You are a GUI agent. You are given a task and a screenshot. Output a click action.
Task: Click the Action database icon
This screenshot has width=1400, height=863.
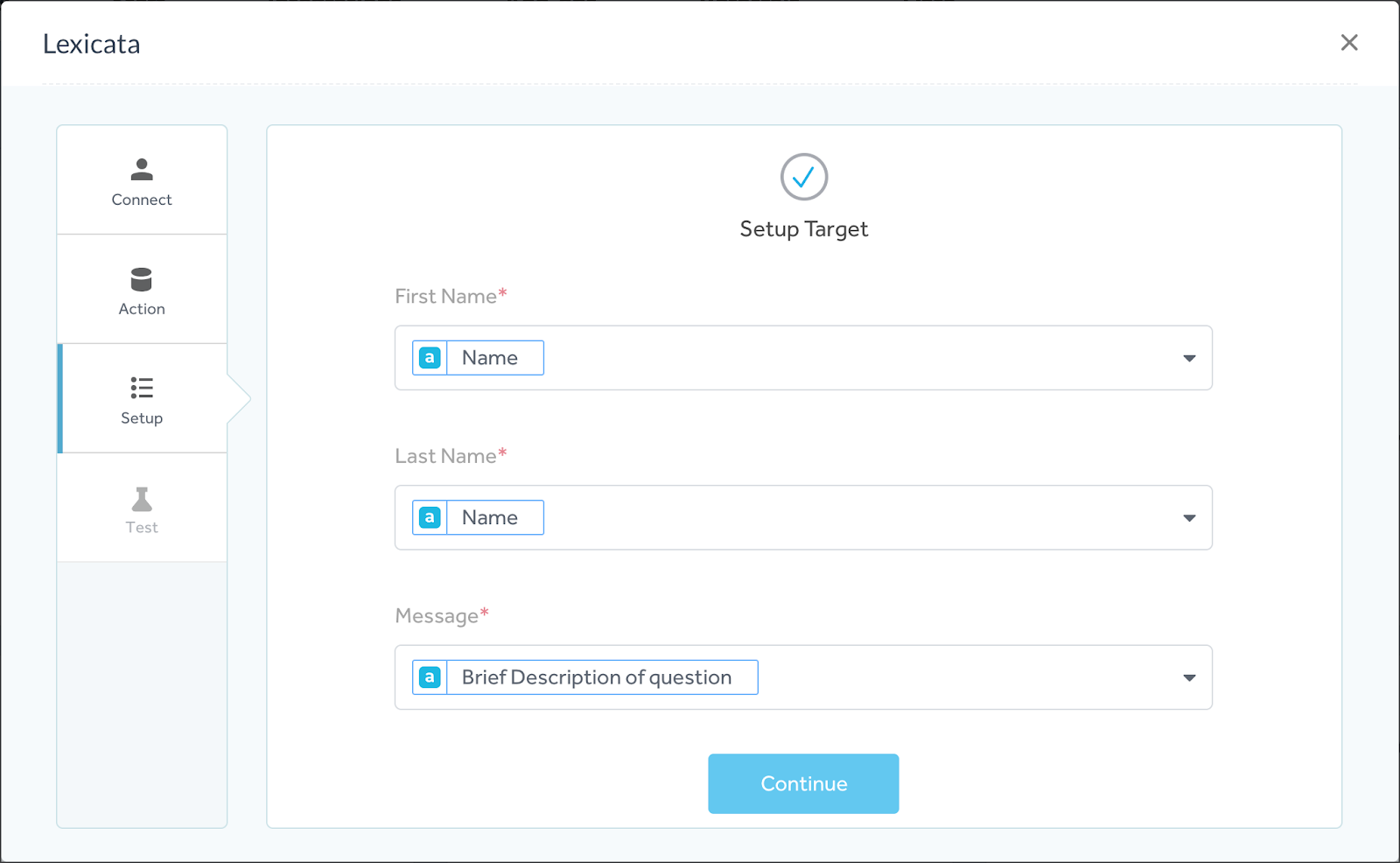click(142, 279)
